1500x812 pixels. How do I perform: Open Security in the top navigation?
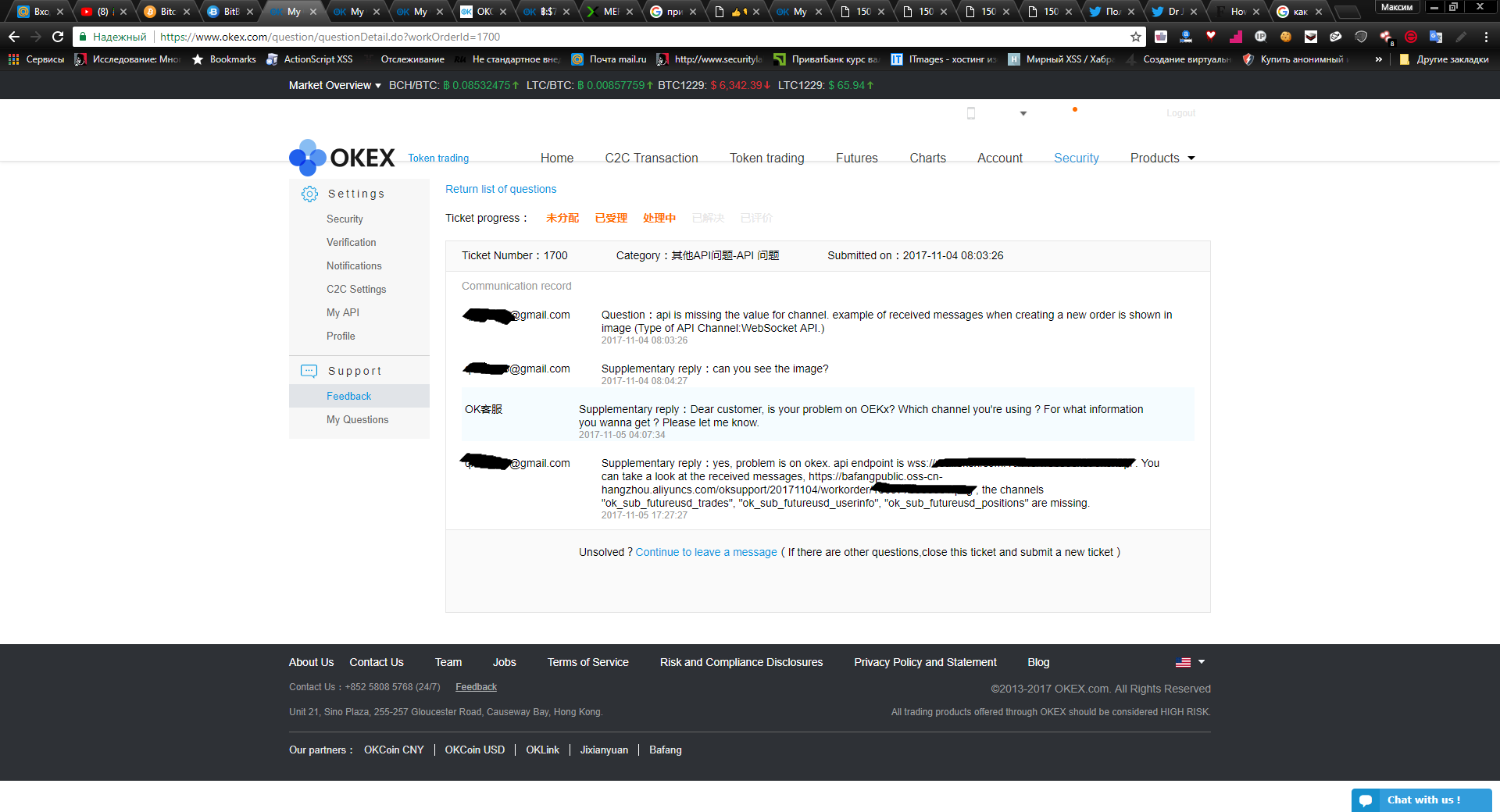(1077, 158)
